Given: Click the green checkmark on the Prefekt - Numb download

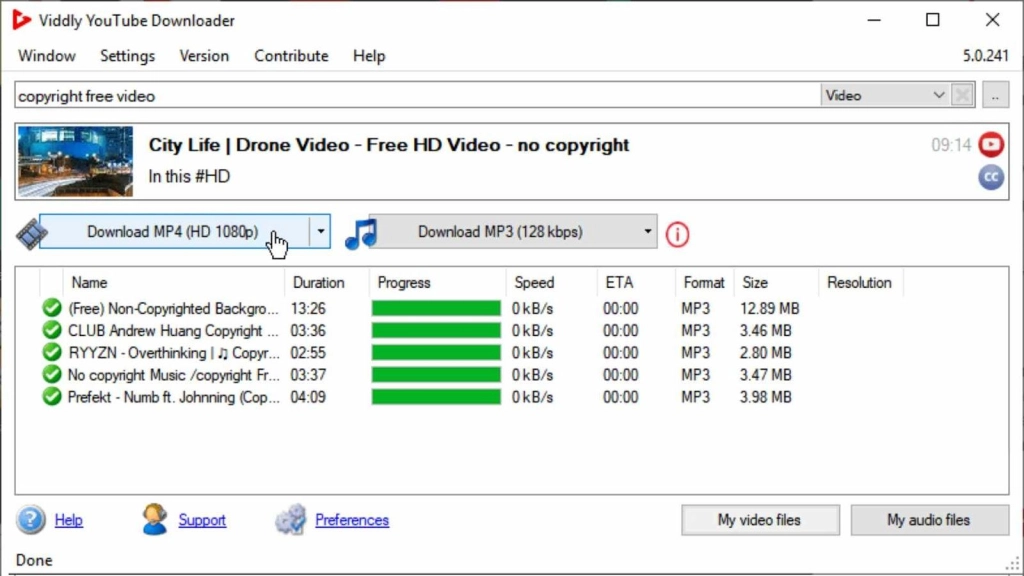Looking at the screenshot, I should tap(51, 396).
